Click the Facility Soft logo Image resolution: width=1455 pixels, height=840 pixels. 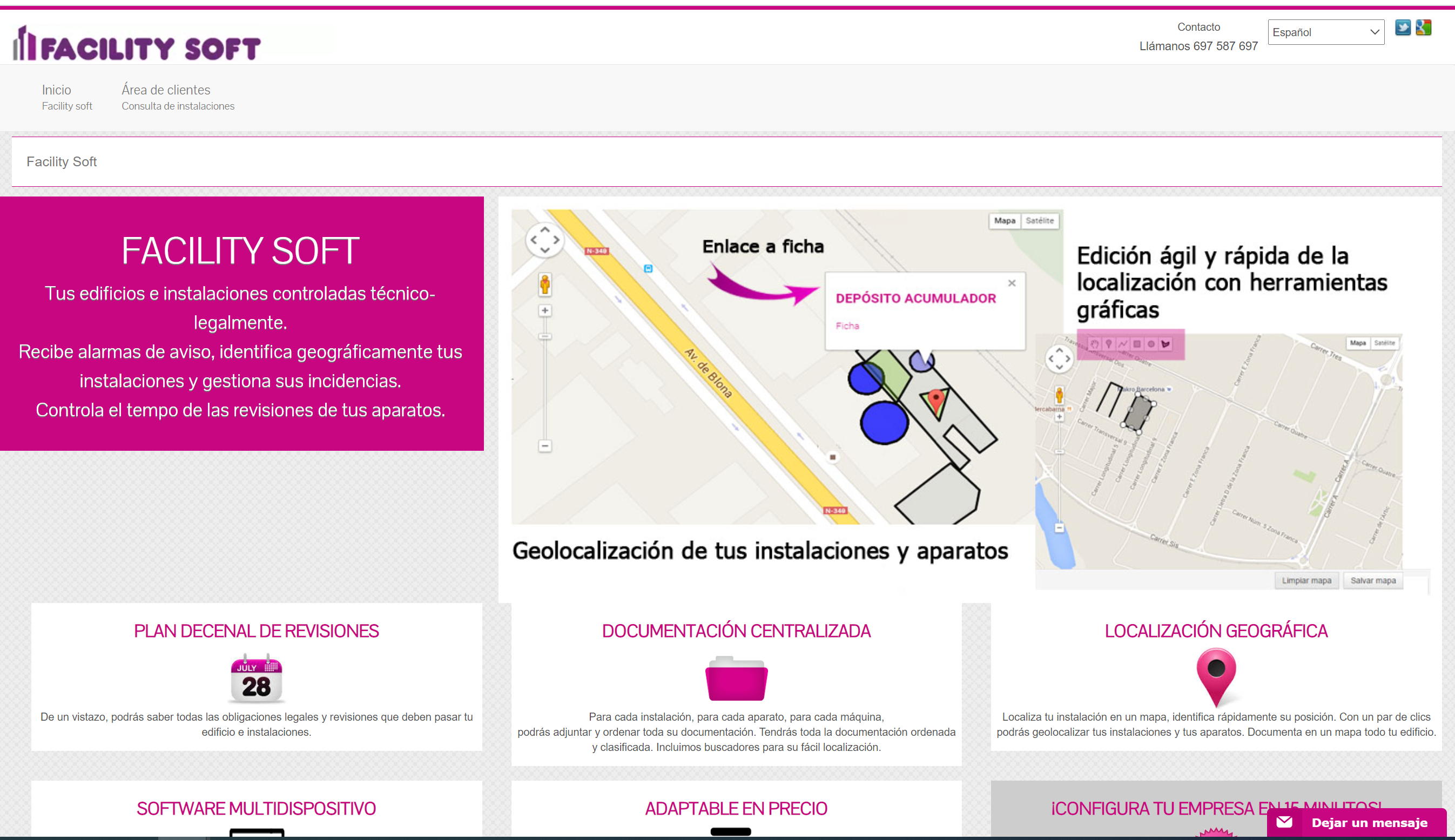[137, 44]
